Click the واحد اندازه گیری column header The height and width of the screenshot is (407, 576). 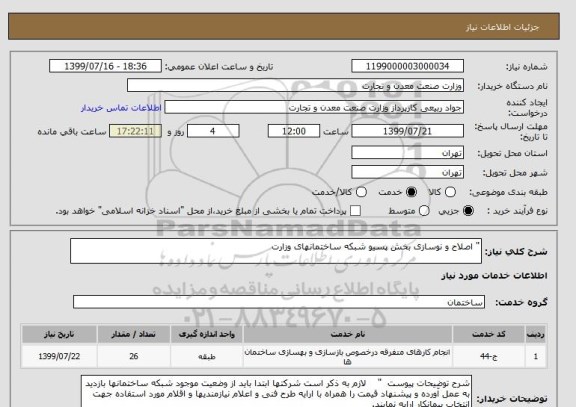[x=206, y=334]
